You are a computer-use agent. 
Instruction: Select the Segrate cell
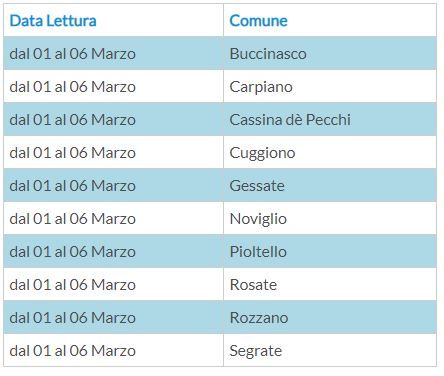coord(330,350)
